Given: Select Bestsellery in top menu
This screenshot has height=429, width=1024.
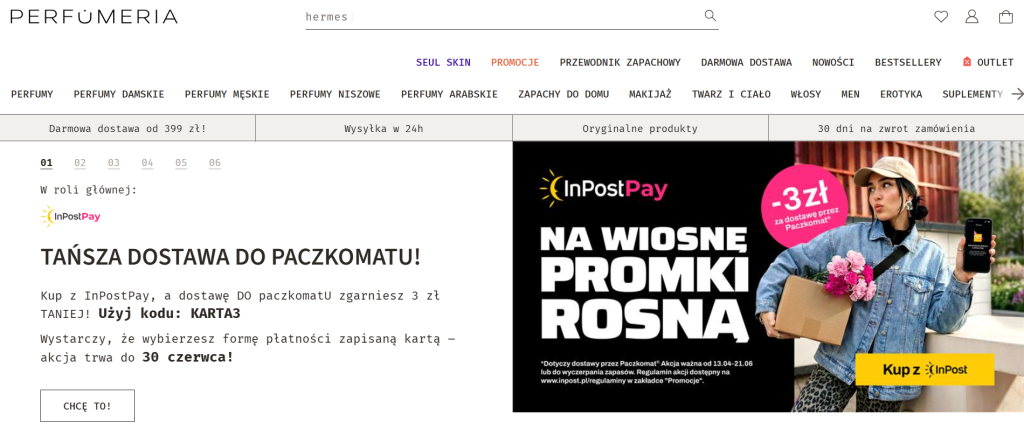Looking at the screenshot, I should pyautogui.click(x=908, y=62).
